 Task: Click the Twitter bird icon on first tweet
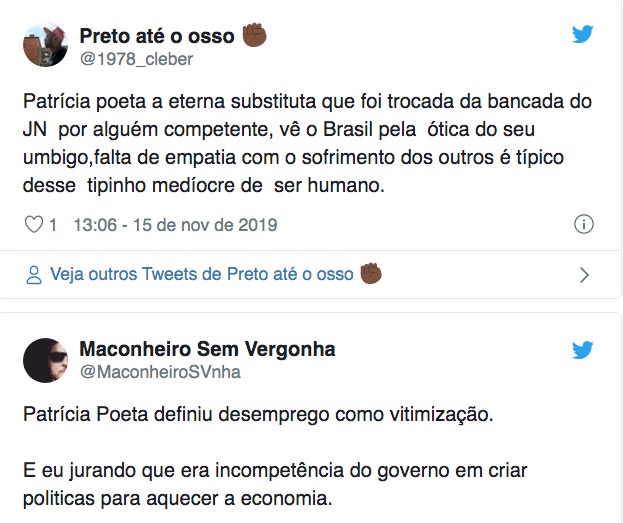tap(583, 34)
